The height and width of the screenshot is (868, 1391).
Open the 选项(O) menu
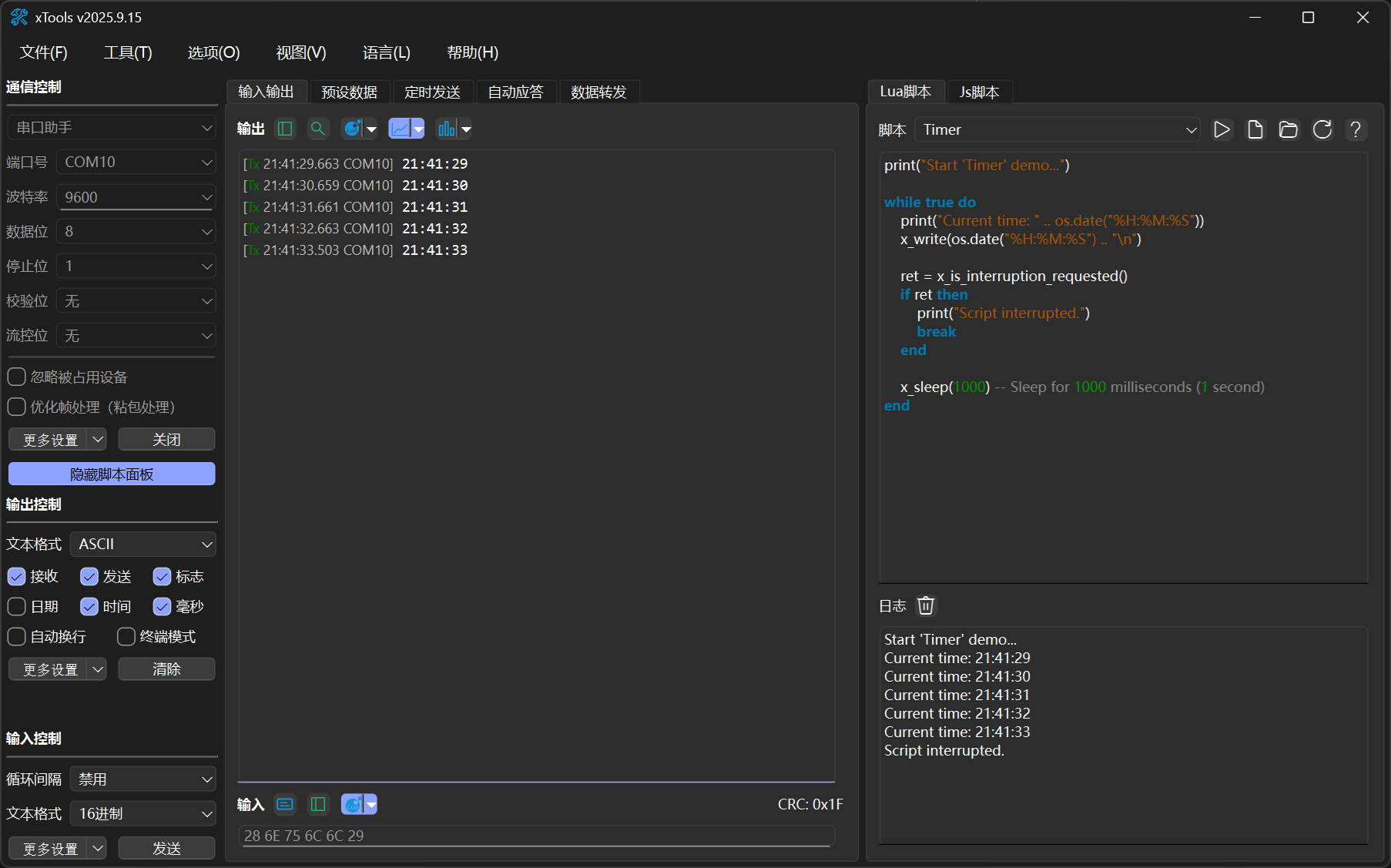coord(213,52)
